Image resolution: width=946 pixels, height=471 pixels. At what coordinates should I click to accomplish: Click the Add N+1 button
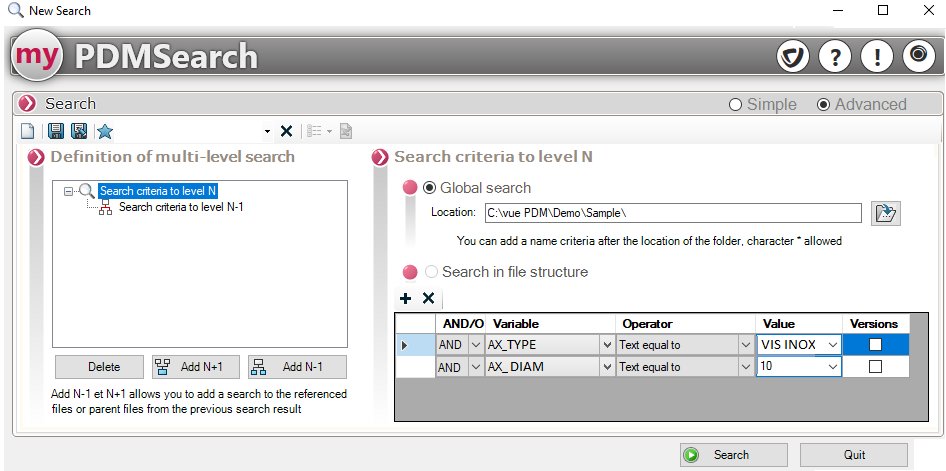195,367
